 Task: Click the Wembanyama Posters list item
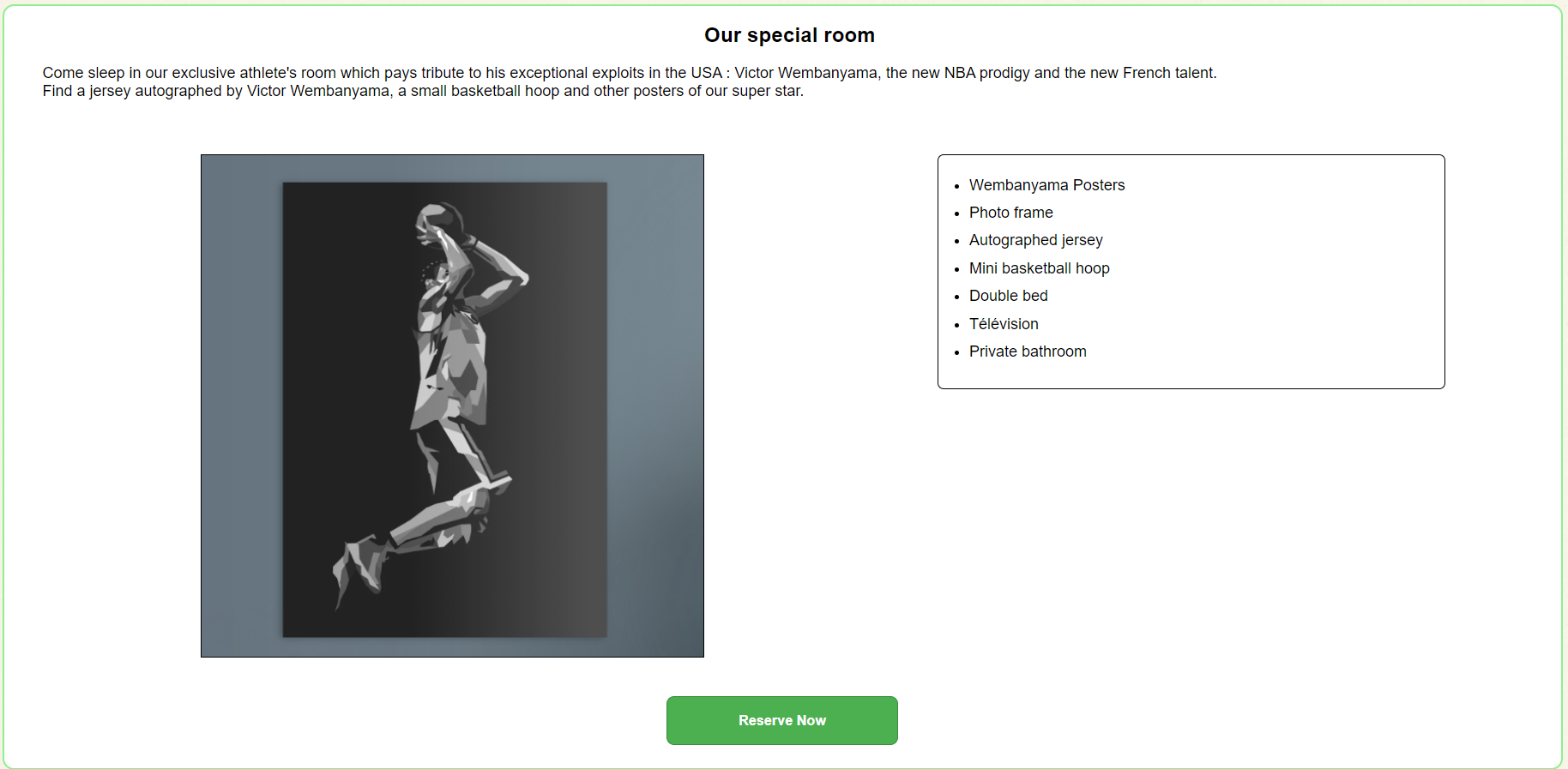[1046, 185]
